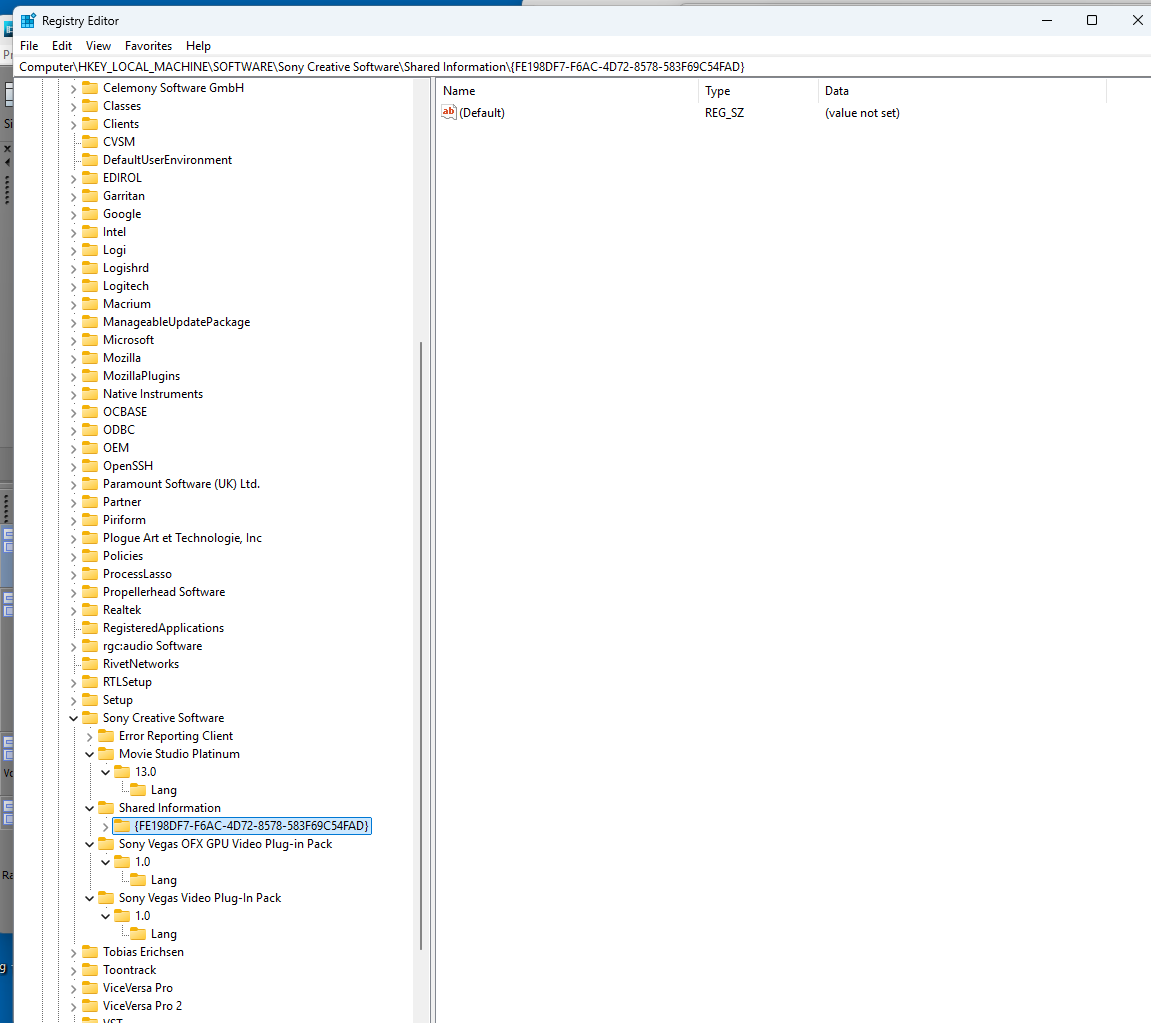Open the Edit menu
The image size is (1151, 1023).
62,45
